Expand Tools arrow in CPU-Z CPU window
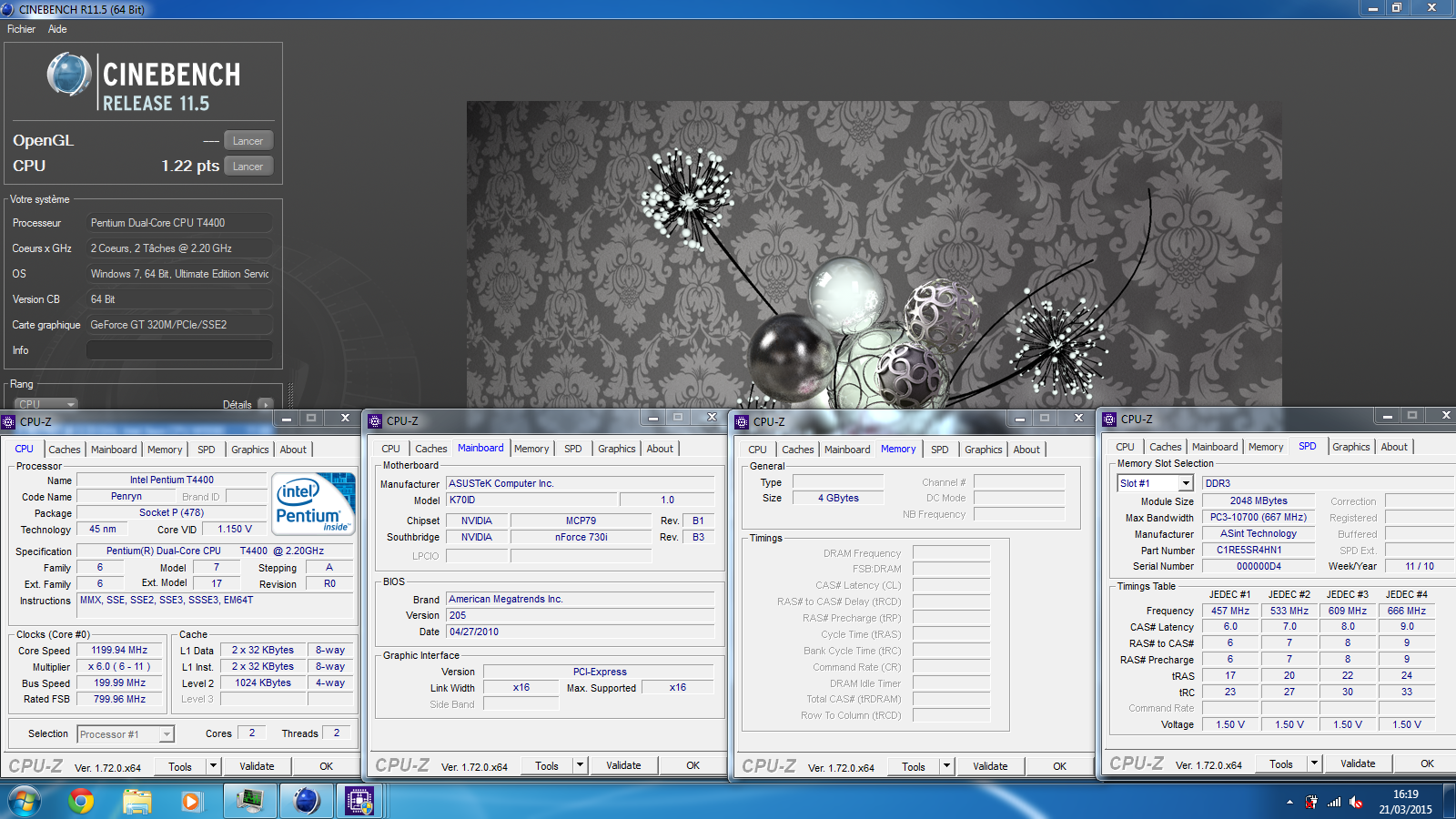Viewport: 1456px width, 819px height. coord(213,766)
